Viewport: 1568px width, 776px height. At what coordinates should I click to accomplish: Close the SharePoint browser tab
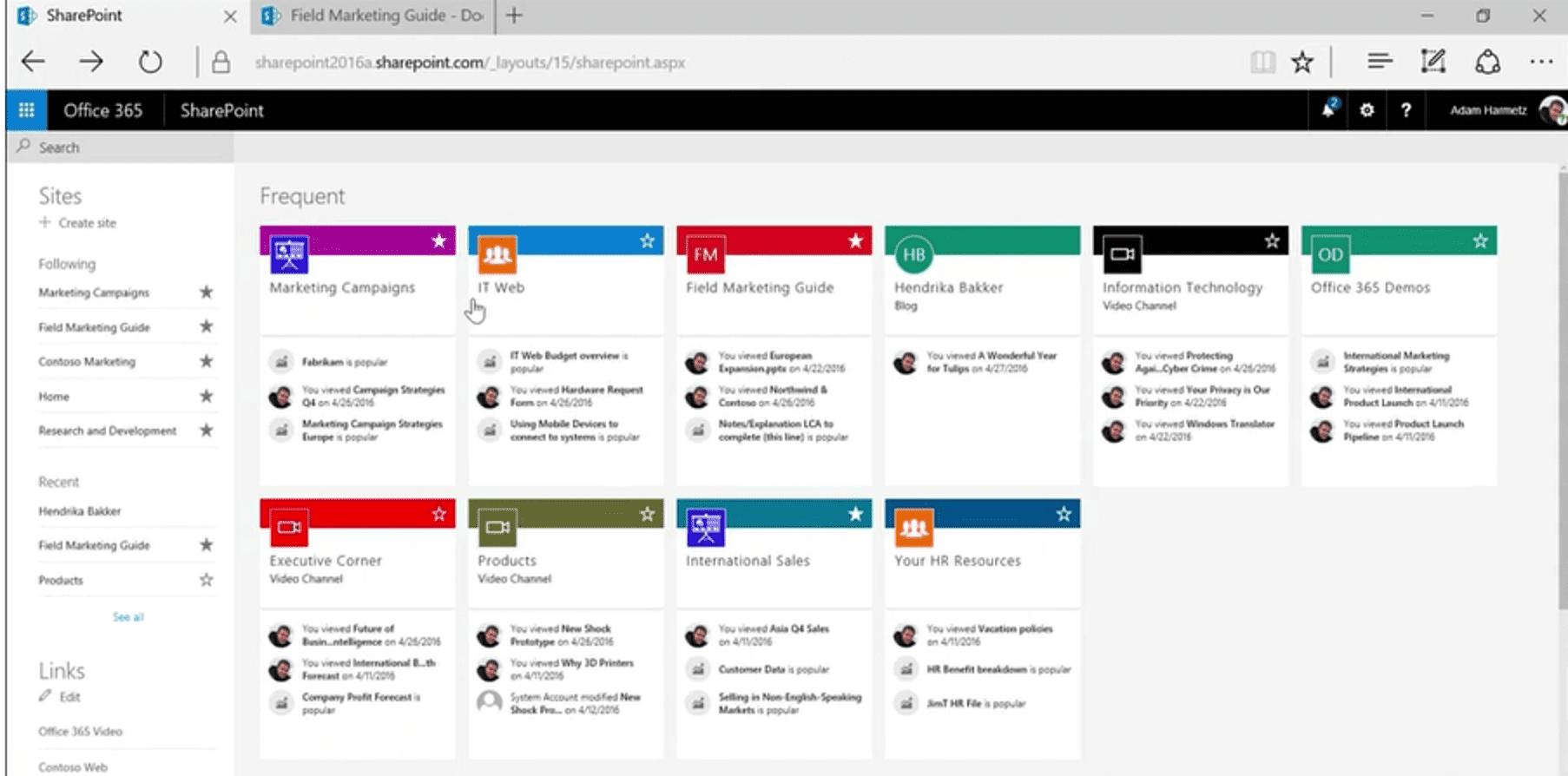(x=230, y=16)
